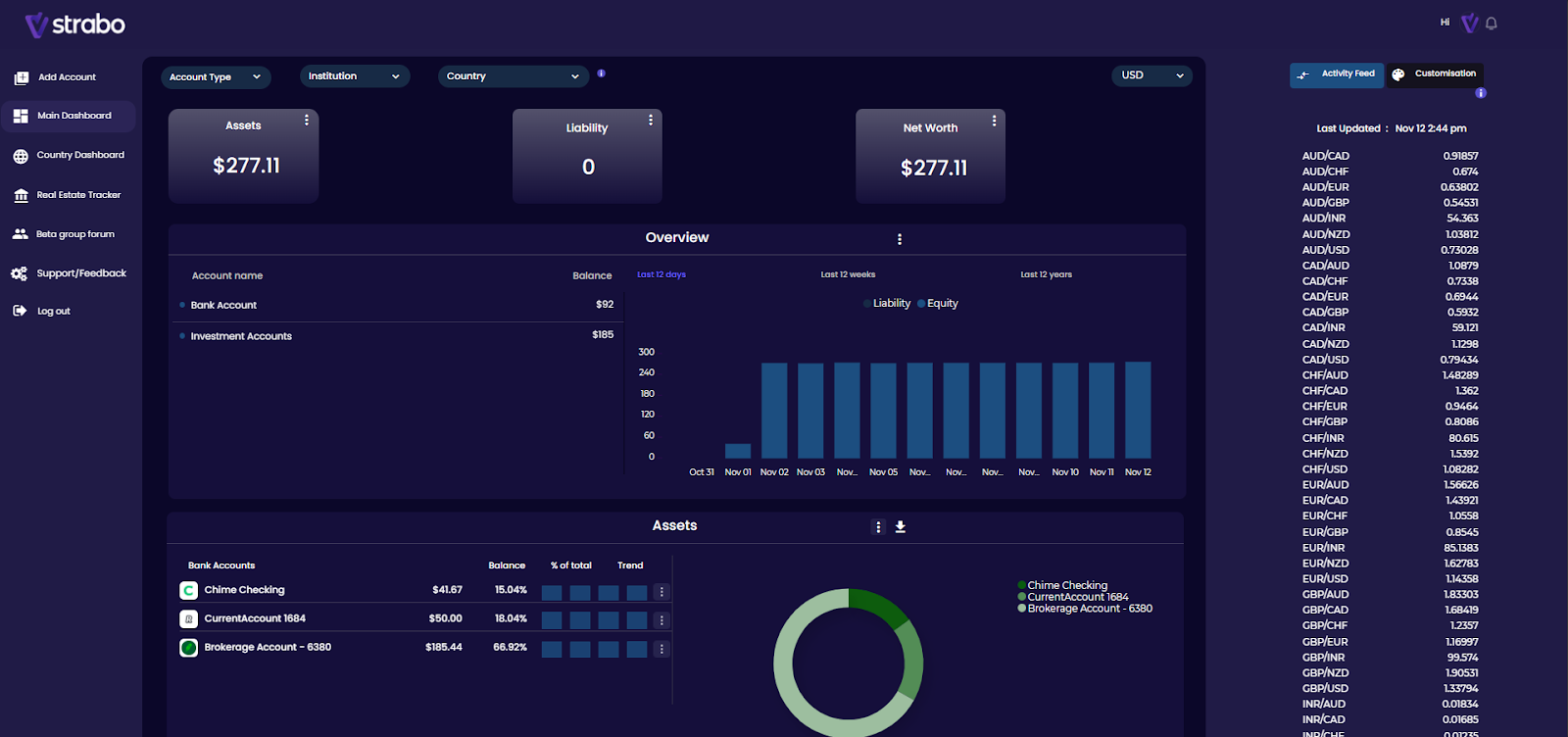
Task: Click the Strabo logo
Action: (75, 25)
